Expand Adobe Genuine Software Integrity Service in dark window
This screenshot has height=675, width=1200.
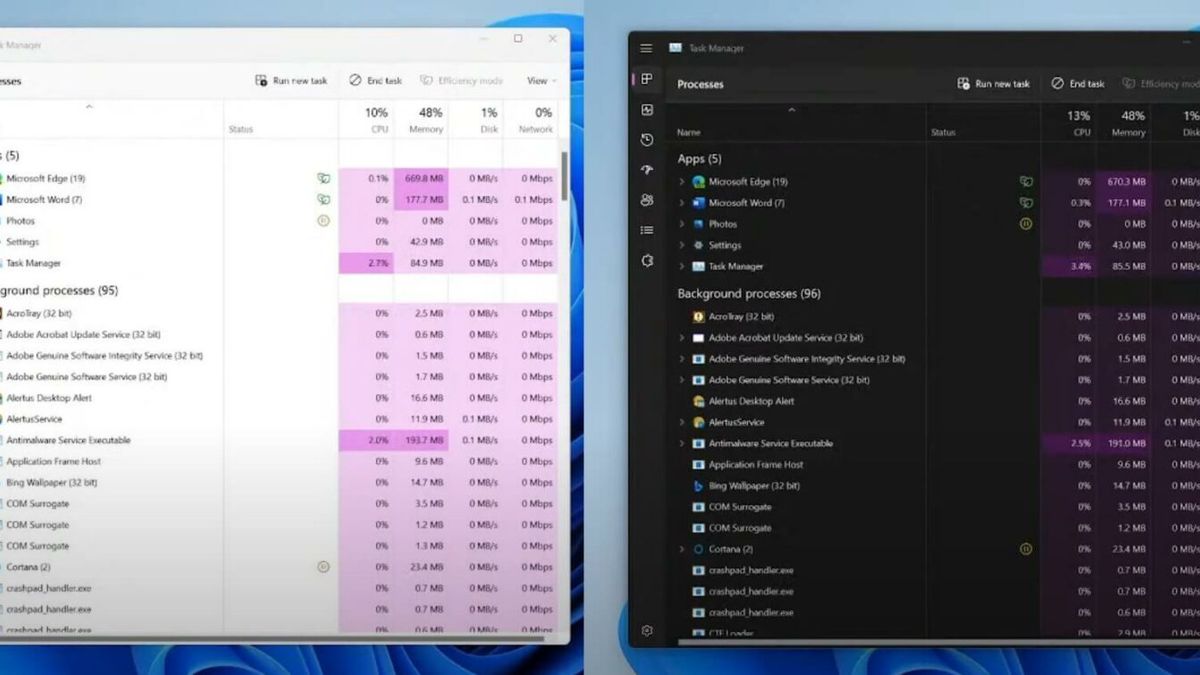click(x=682, y=359)
